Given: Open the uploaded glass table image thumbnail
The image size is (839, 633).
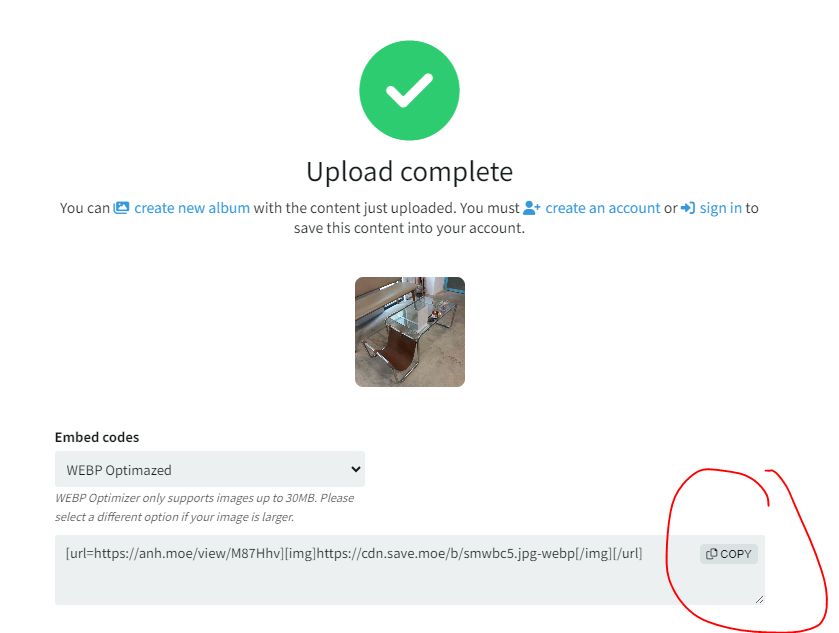Looking at the screenshot, I should (410, 332).
